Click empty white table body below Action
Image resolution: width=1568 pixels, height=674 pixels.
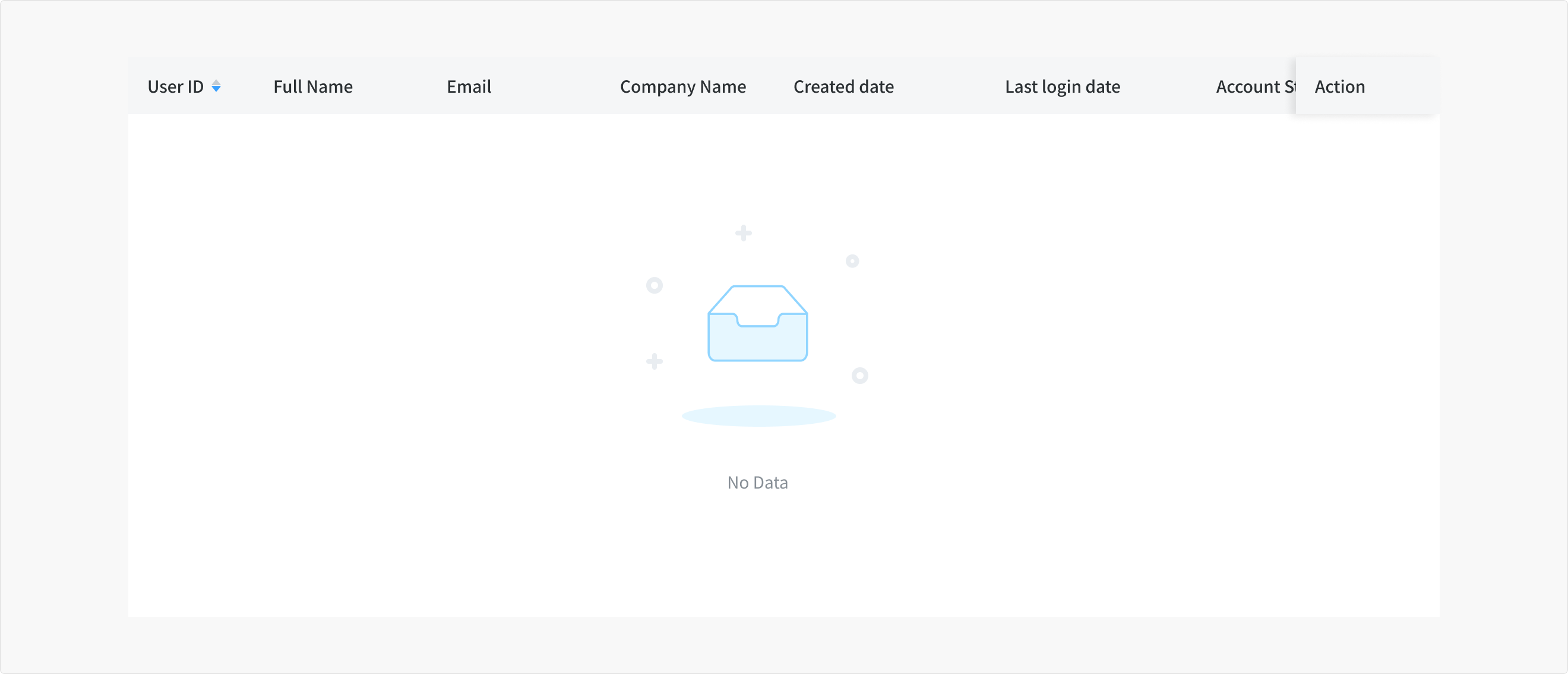click(x=1367, y=244)
